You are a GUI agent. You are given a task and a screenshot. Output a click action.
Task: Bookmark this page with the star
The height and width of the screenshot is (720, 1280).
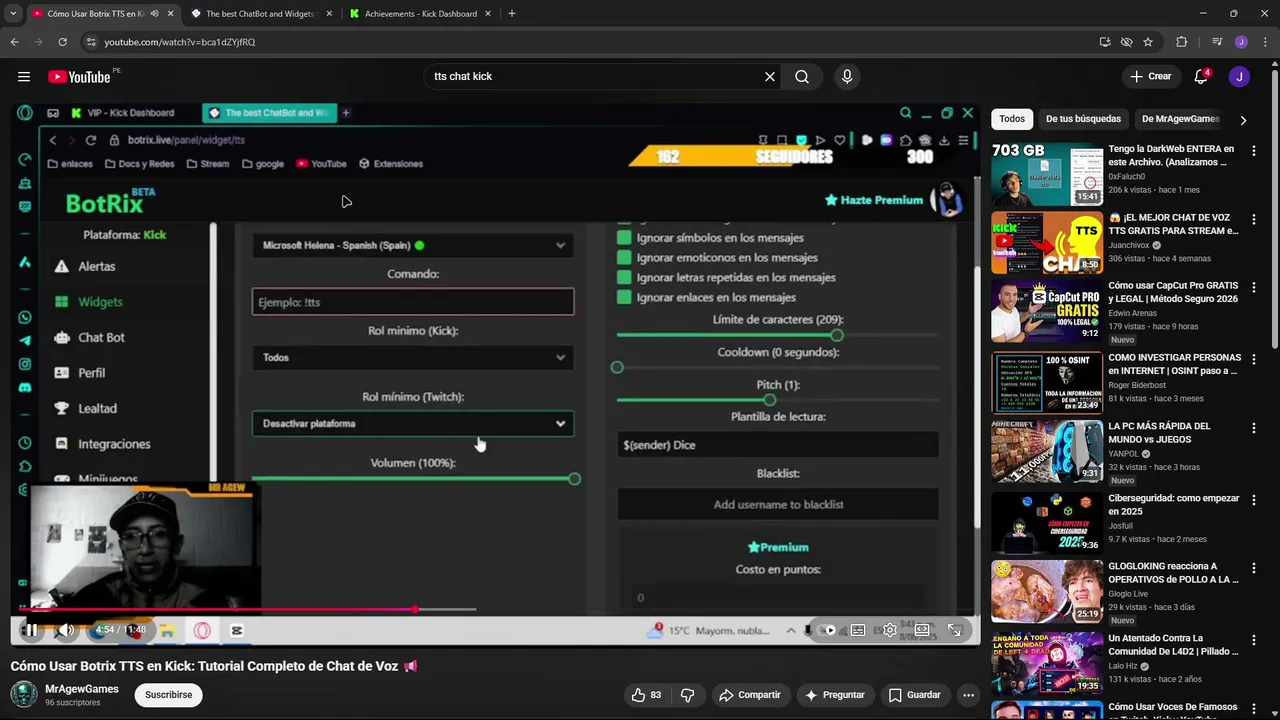click(1148, 42)
